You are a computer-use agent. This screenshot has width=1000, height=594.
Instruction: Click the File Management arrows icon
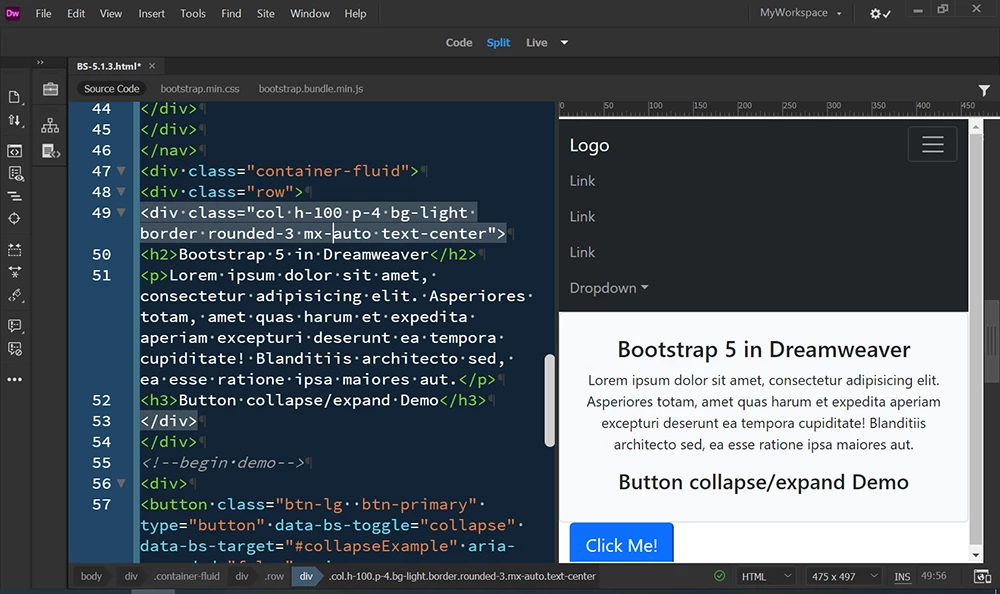click(x=14, y=121)
